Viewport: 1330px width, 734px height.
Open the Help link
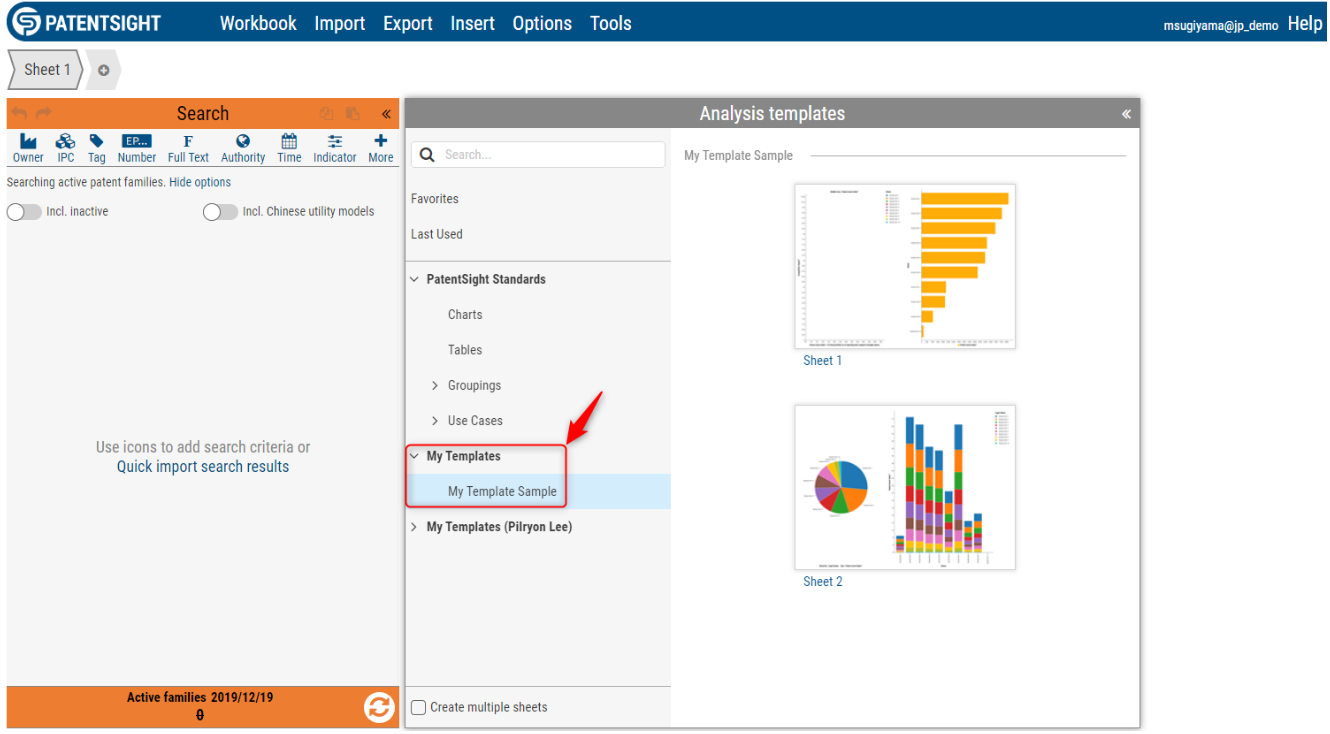pyautogui.click(x=1305, y=23)
